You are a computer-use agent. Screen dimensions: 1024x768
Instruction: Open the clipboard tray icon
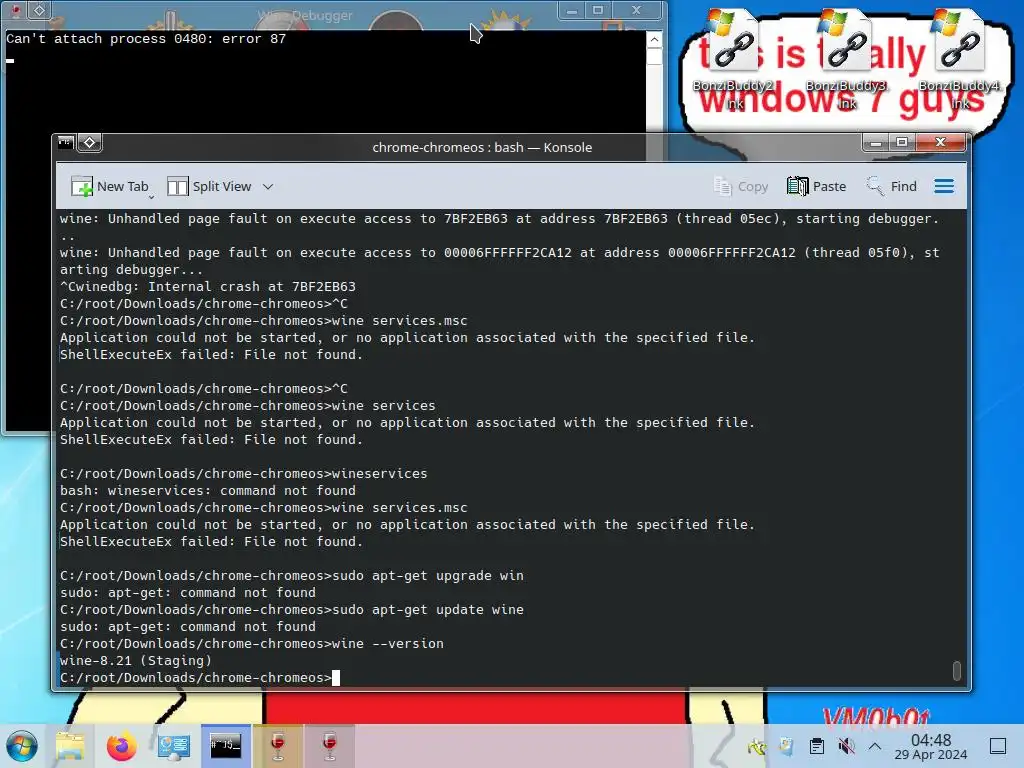click(x=816, y=746)
